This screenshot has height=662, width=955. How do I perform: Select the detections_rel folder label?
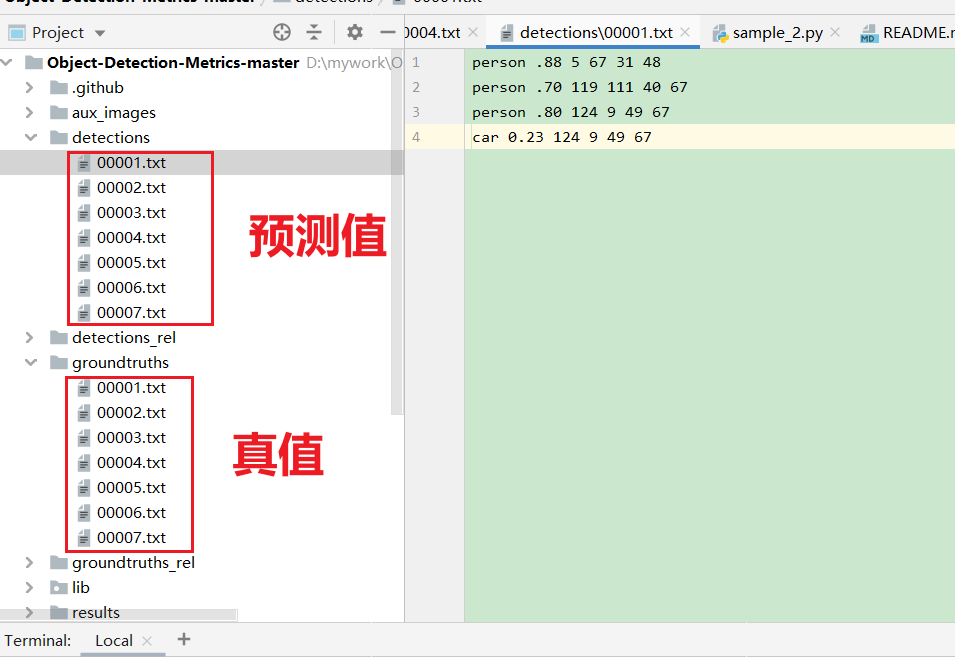tap(124, 337)
